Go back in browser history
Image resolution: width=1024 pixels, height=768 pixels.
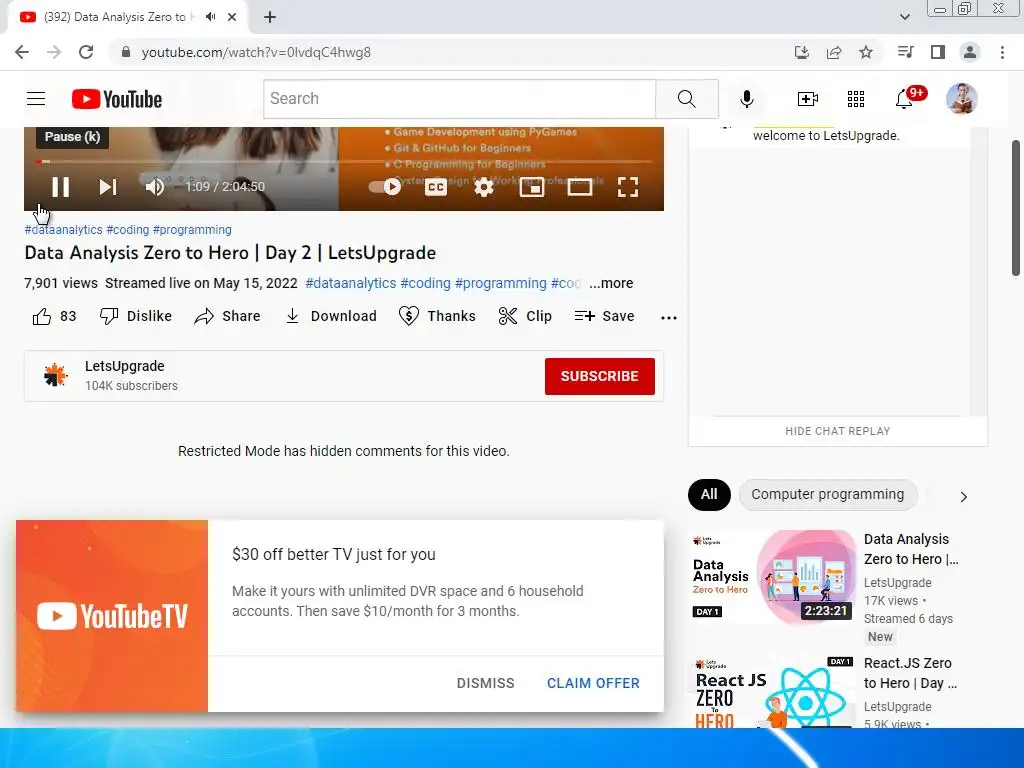point(22,52)
